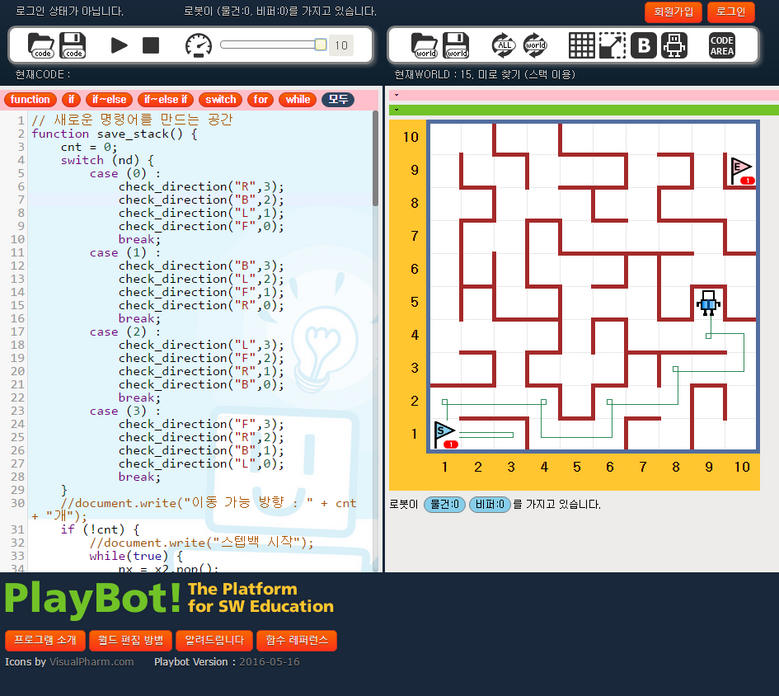
Task: Click the 비퍼:0 beeper badge below the maze
Action: coord(490,504)
